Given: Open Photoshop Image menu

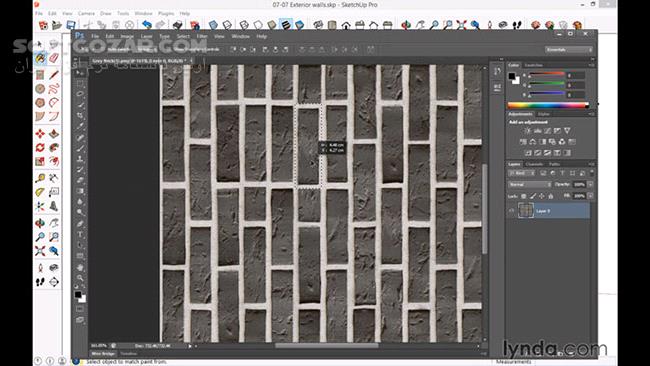Looking at the screenshot, I should tap(127, 36).
